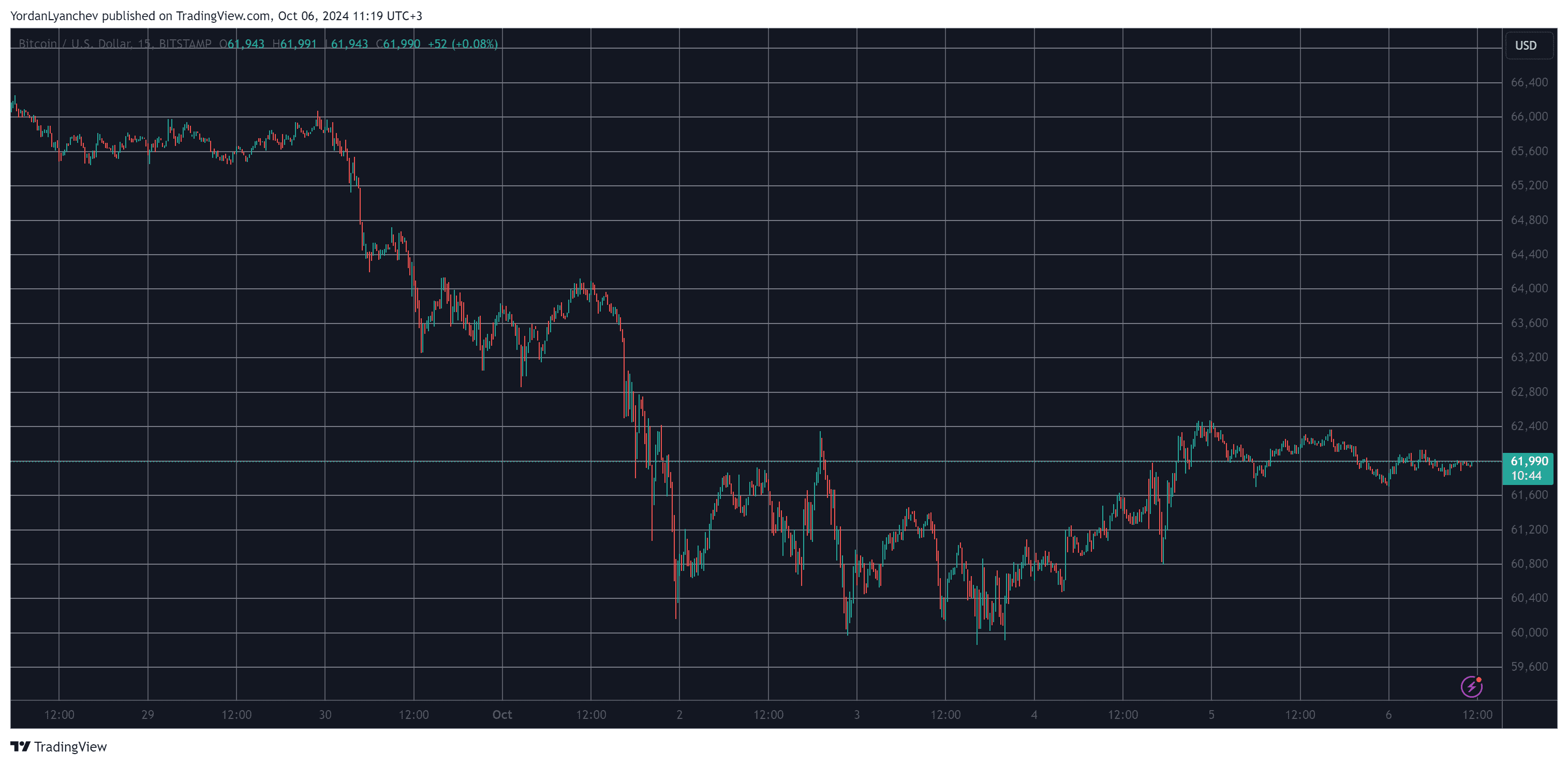Click the +52 (+0.08%) change value
1568x765 pixels.
[x=463, y=44]
